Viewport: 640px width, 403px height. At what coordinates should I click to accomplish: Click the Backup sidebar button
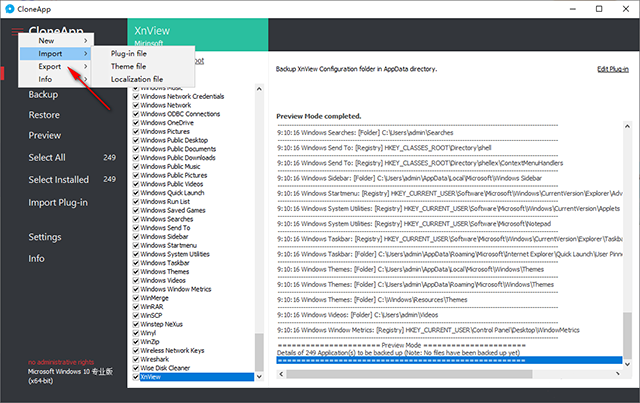pyautogui.click(x=43, y=94)
